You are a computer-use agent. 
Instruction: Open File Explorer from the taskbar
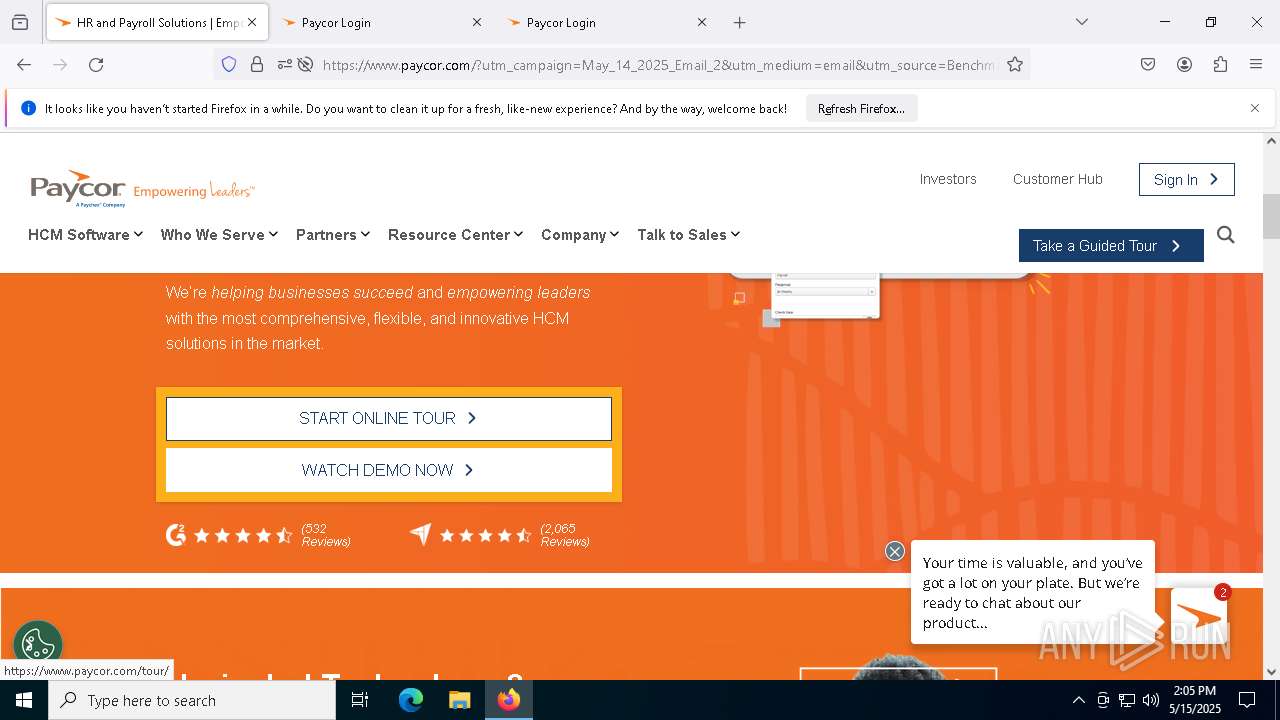coord(460,700)
